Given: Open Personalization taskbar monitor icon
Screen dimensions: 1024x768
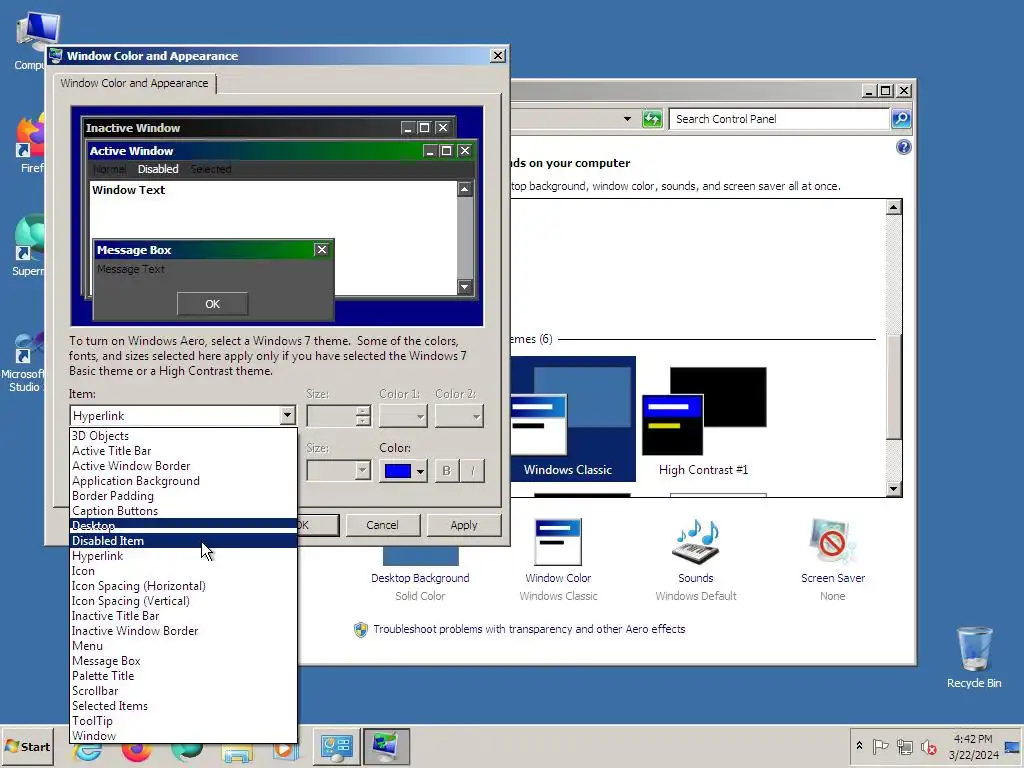Looking at the screenshot, I should pyautogui.click(x=386, y=746).
